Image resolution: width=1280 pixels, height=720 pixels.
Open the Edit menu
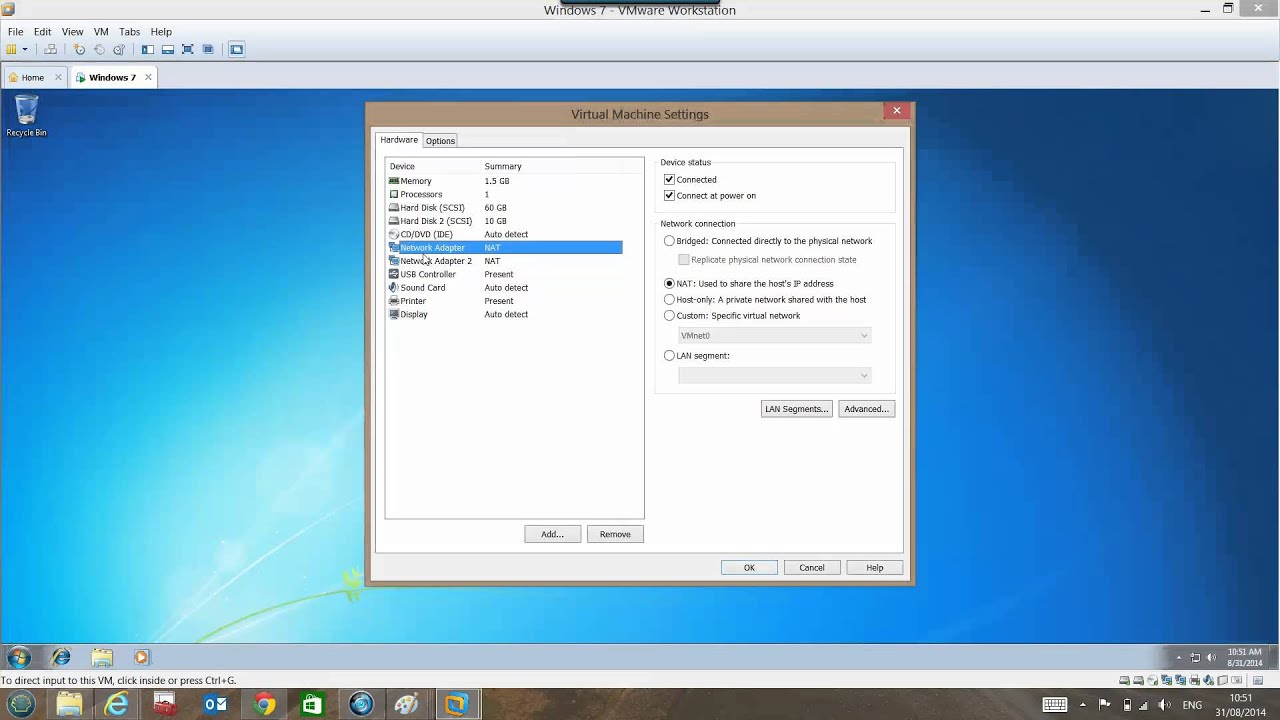click(42, 32)
